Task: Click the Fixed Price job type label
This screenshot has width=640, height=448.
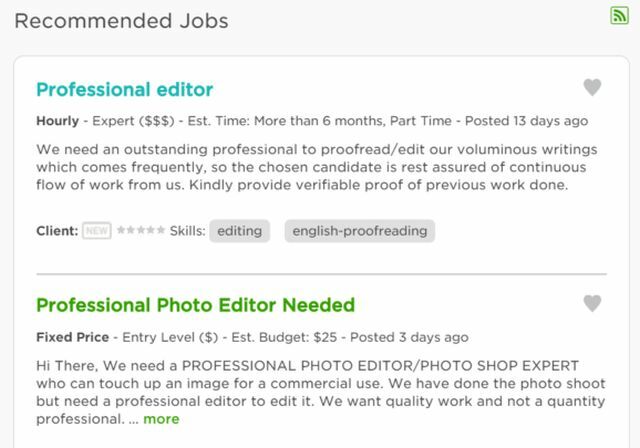Action: pyautogui.click(x=73, y=337)
